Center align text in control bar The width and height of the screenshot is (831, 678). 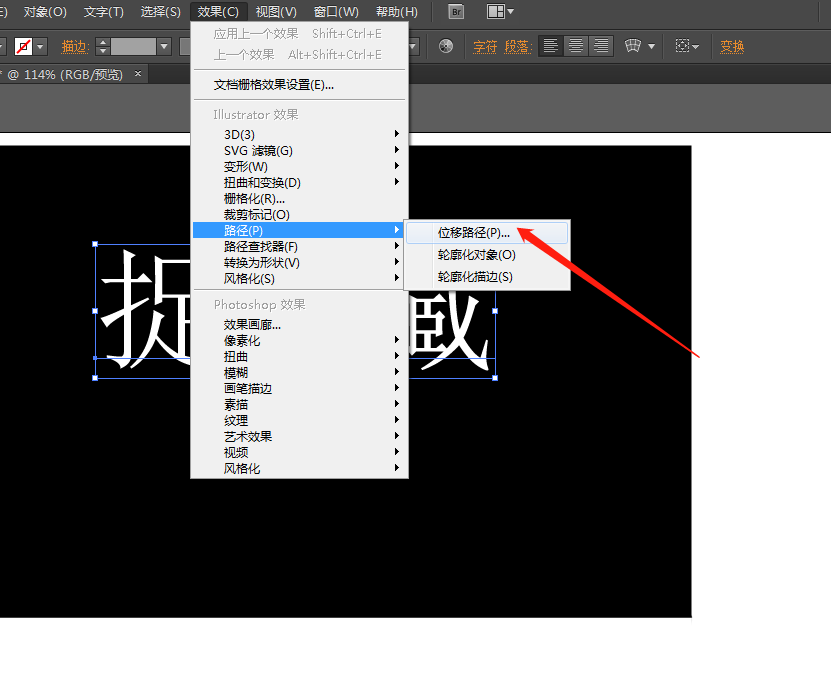(x=575, y=46)
